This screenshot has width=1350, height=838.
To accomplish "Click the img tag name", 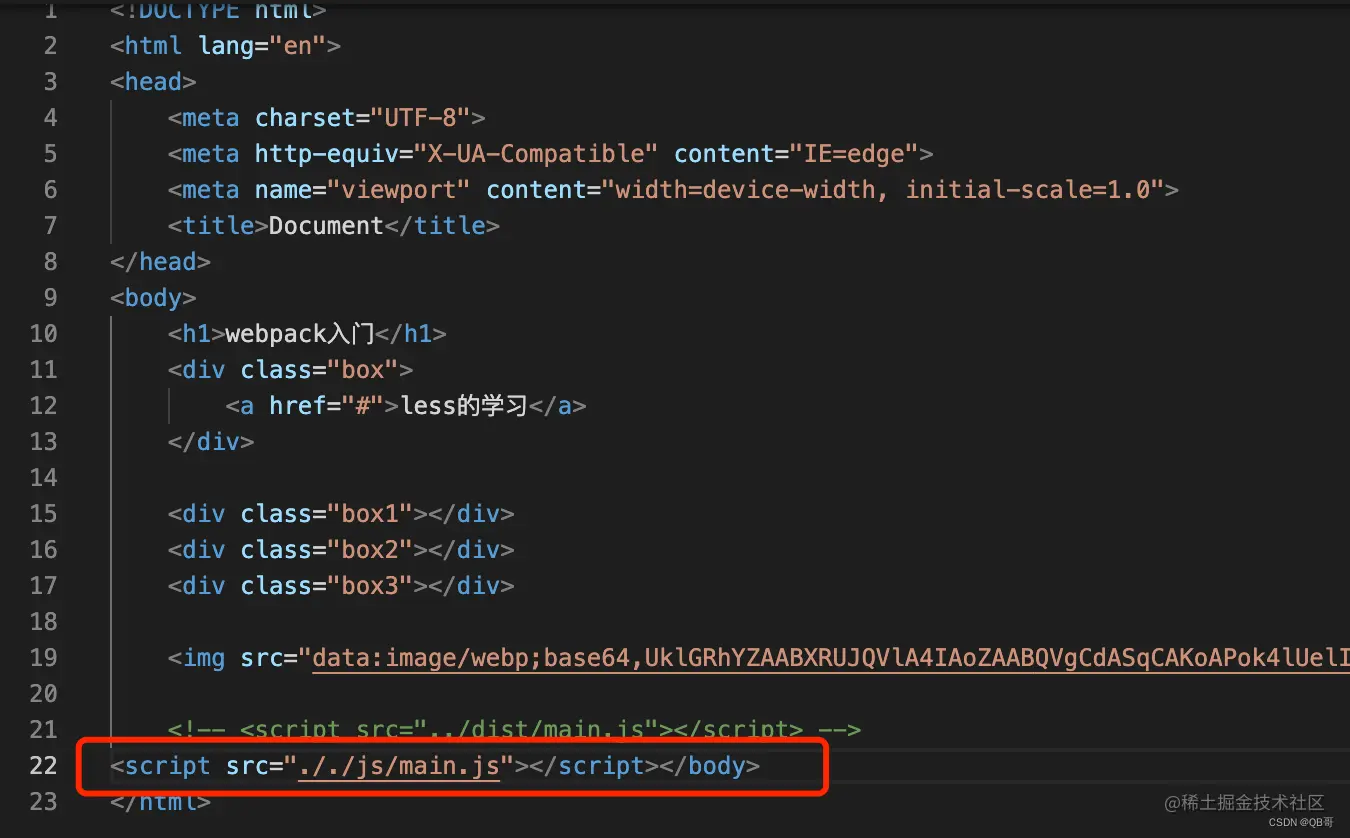I will pos(204,658).
